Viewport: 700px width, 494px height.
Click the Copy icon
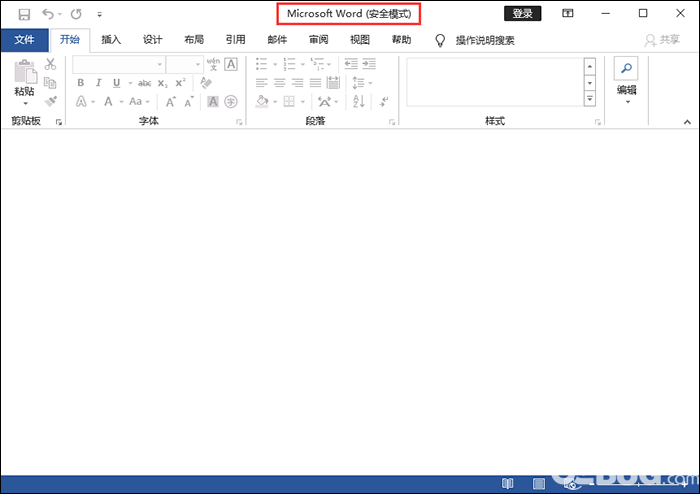click(50, 83)
